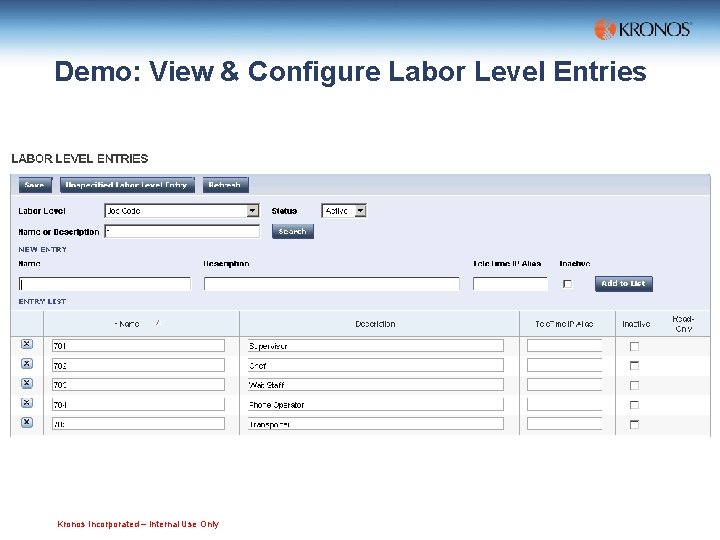Click Wait Staff row TeleTime IP Alias field
720x540 pixels.
click(564, 385)
